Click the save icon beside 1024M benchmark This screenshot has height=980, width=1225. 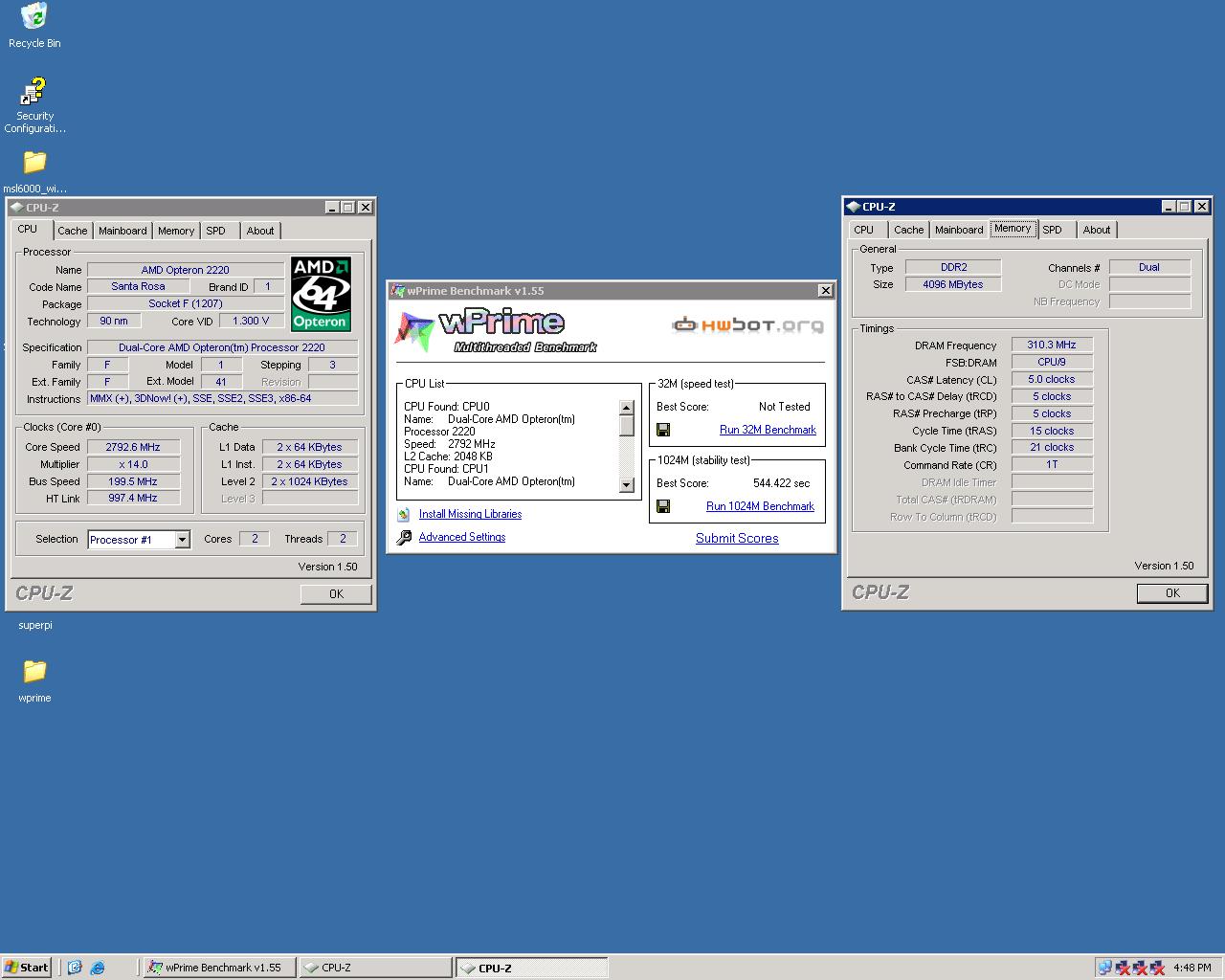click(x=663, y=506)
